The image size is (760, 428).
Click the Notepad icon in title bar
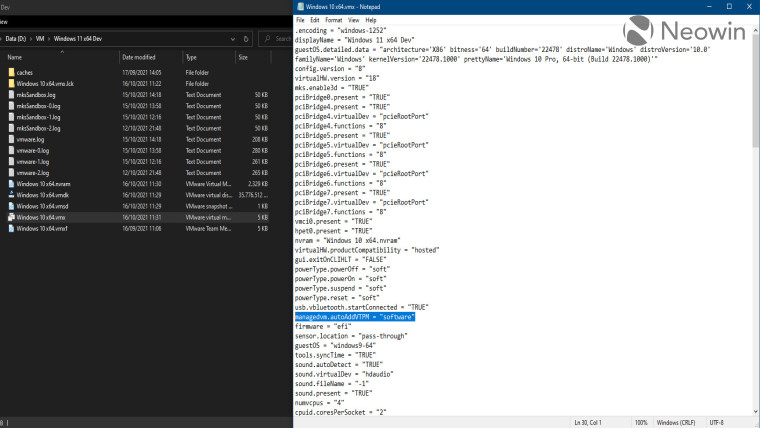point(300,6)
